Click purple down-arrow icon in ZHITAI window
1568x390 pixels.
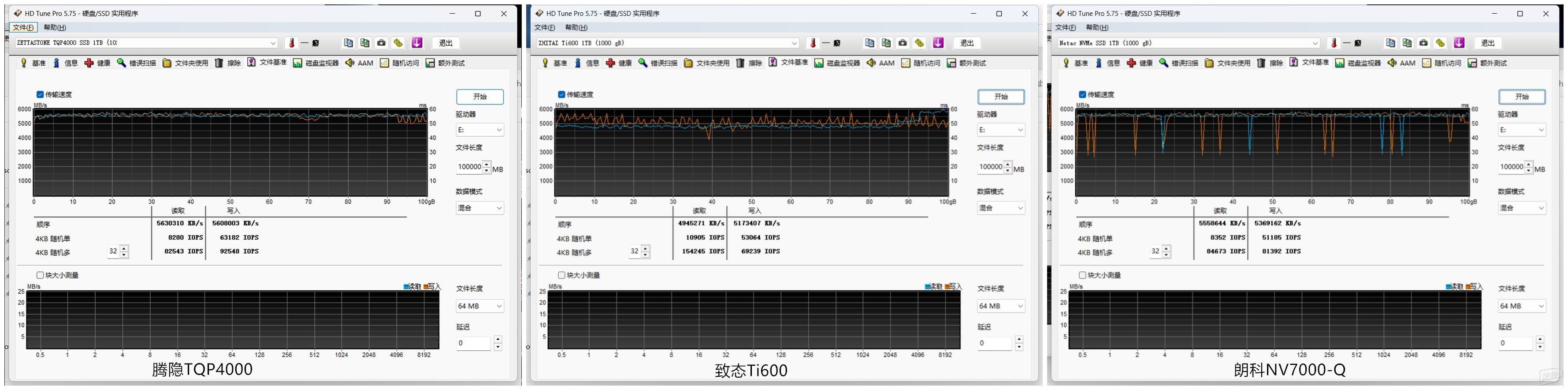(x=938, y=43)
